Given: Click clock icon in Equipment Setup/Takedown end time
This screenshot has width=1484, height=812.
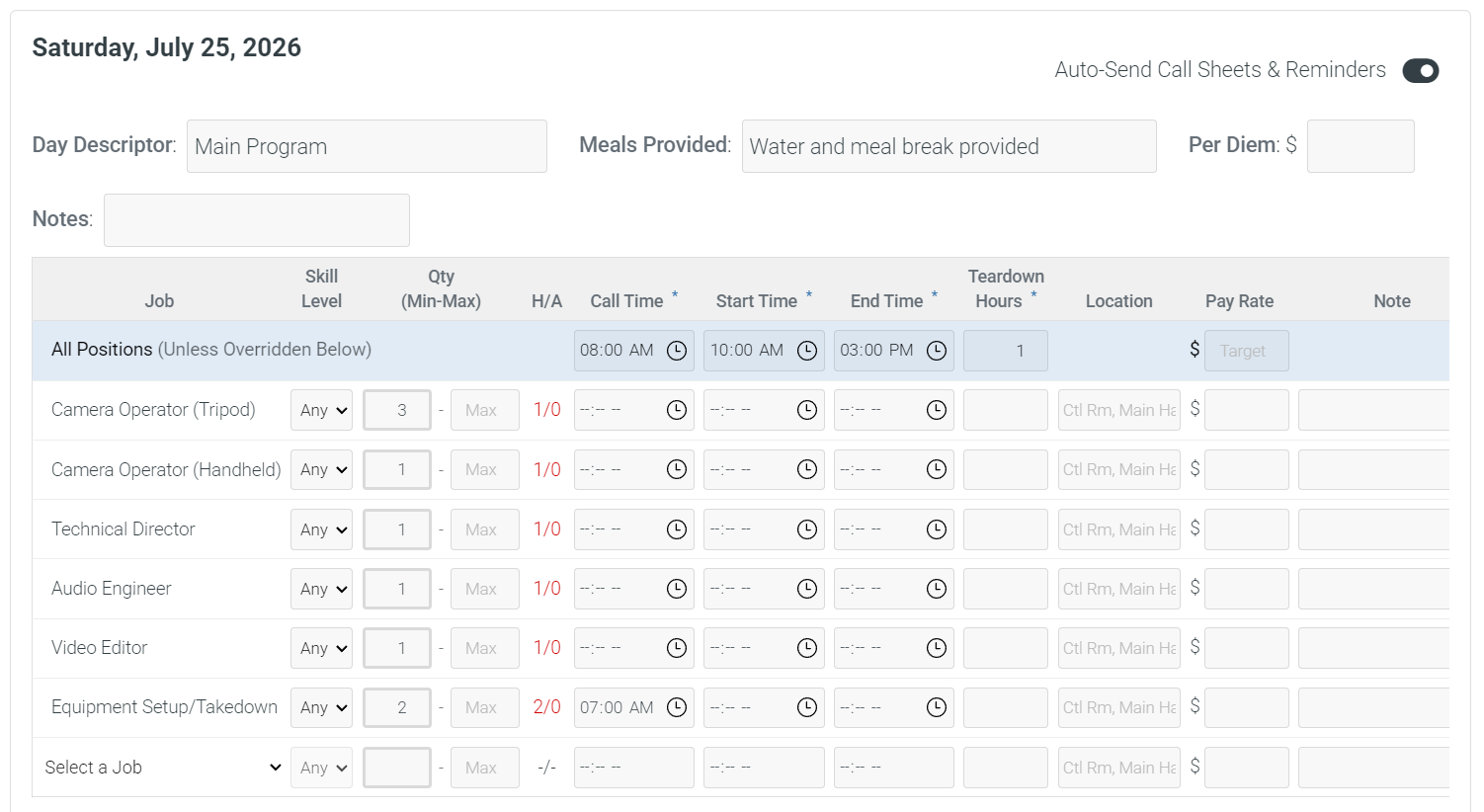Looking at the screenshot, I should (x=937, y=707).
